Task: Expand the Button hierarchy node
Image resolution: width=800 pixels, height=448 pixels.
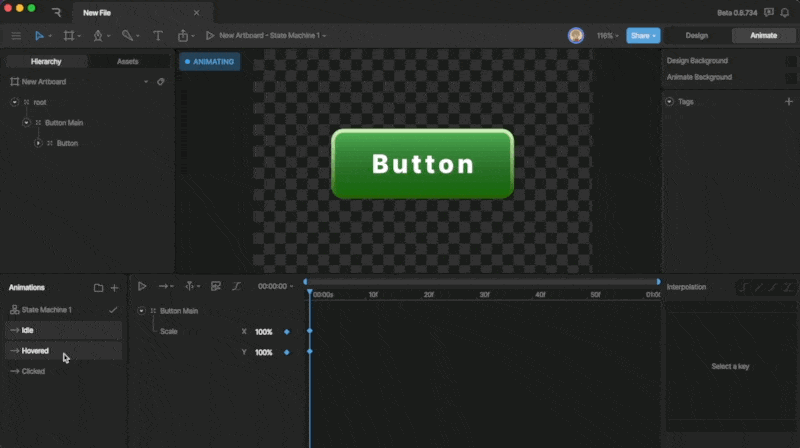Action: pyautogui.click(x=38, y=143)
